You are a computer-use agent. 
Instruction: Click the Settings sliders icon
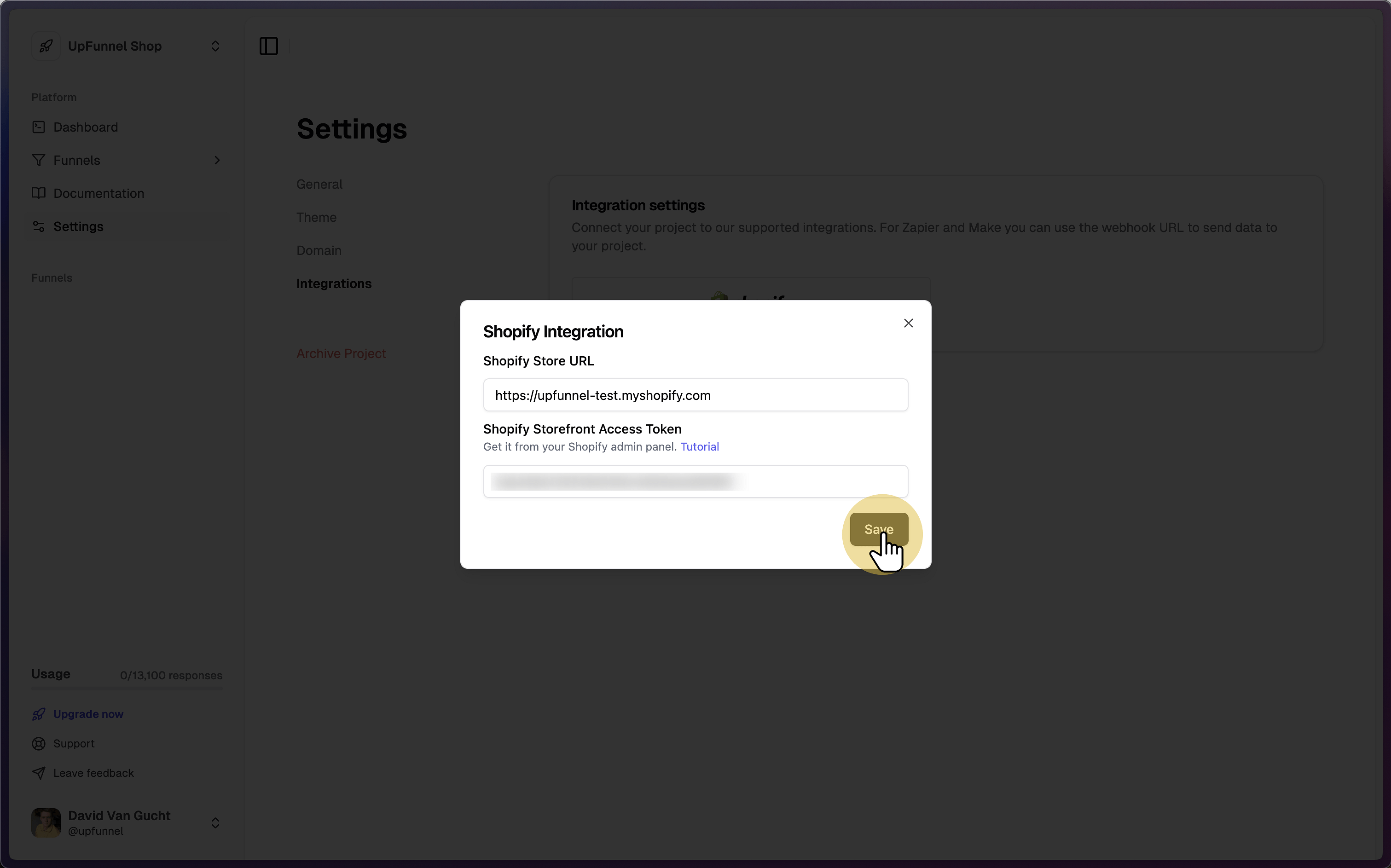pos(39,227)
